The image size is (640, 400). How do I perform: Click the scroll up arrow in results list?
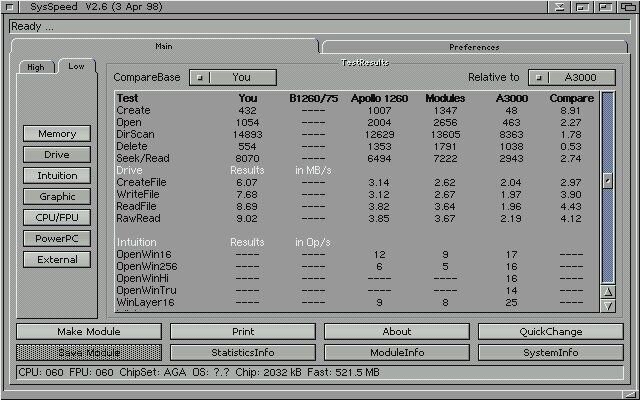[x=608, y=292]
